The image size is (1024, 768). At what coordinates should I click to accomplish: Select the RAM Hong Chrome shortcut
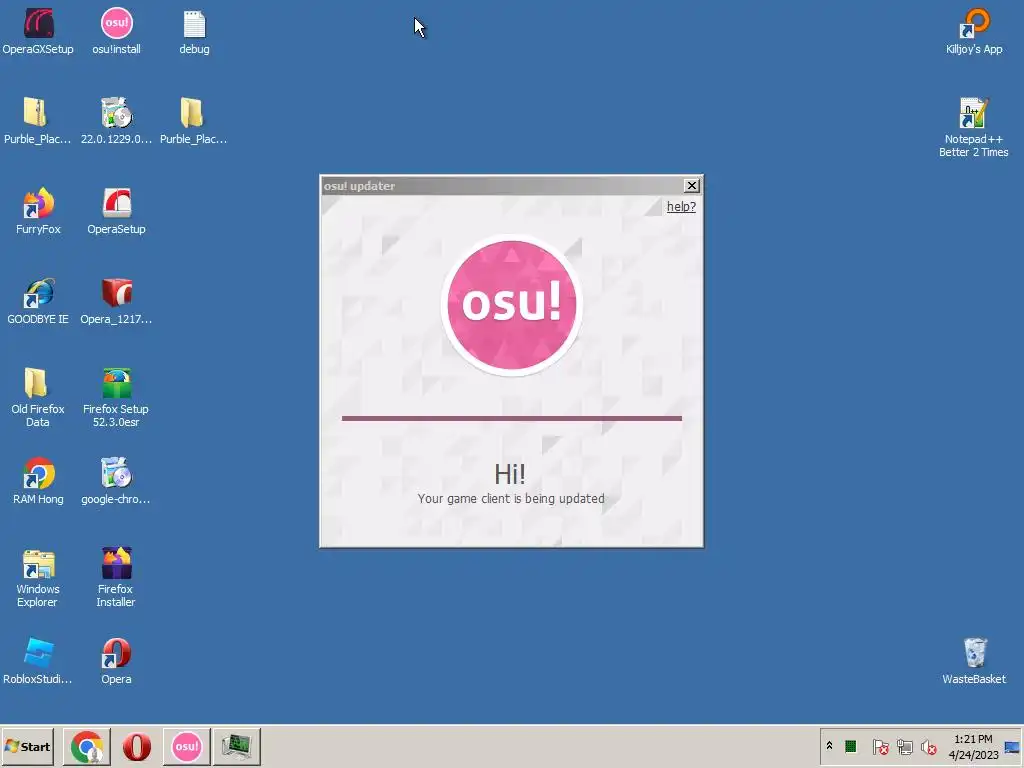point(38,481)
